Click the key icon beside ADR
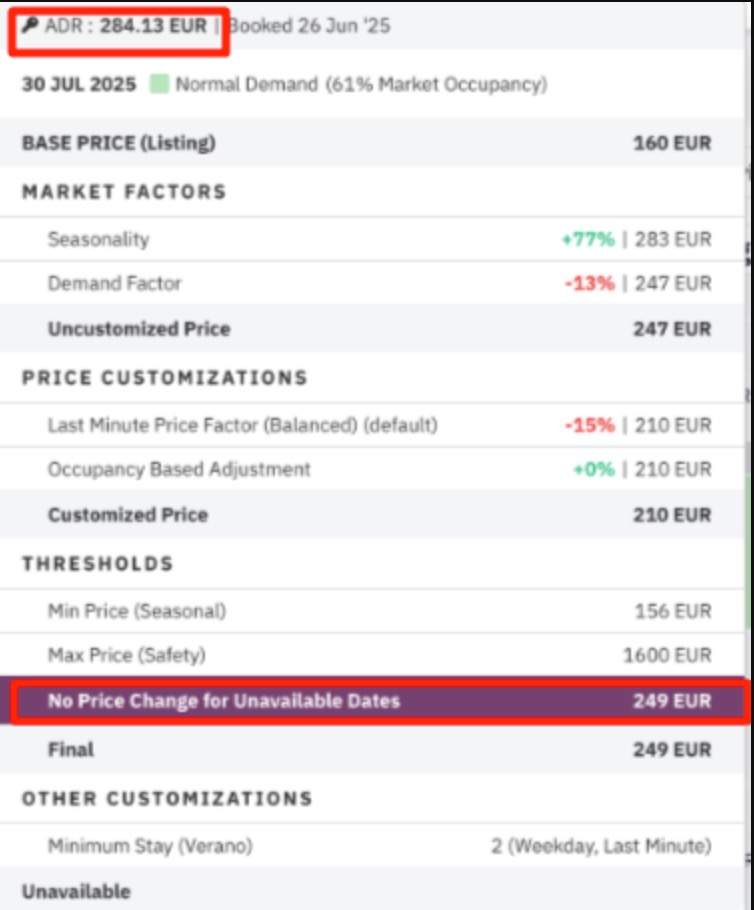Viewport: 754px width, 910px height. tap(30, 25)
